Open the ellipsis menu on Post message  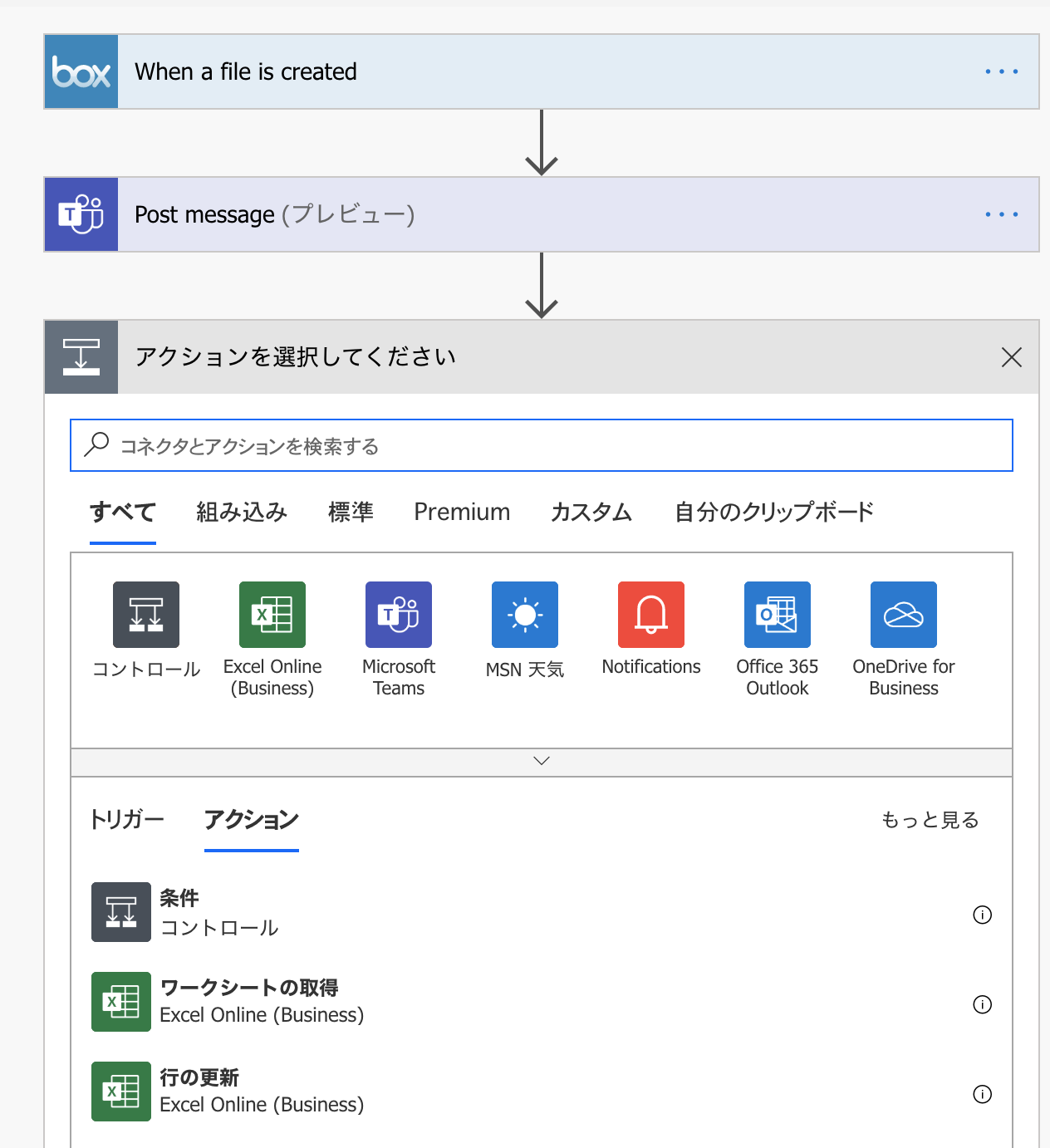(x=1001, y=213)
